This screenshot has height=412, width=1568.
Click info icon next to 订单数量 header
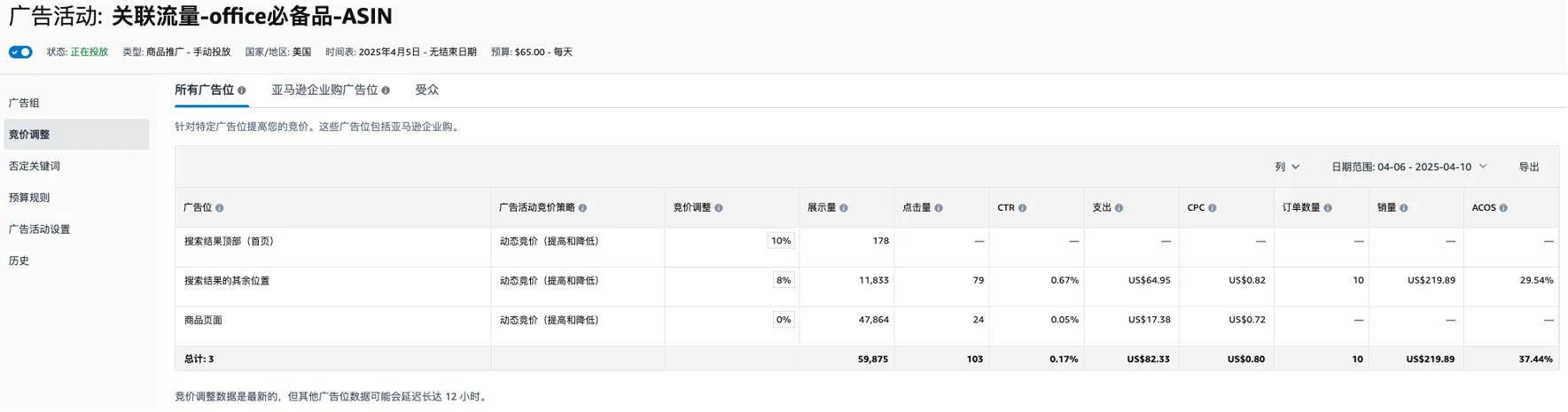[x=1328, y=208]
